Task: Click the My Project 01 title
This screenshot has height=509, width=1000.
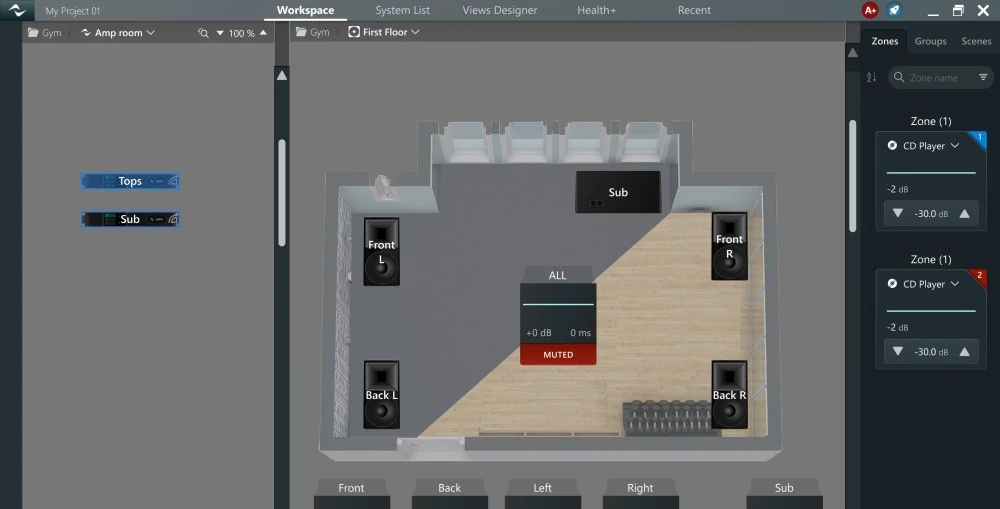Action: (x=73, y=11)
